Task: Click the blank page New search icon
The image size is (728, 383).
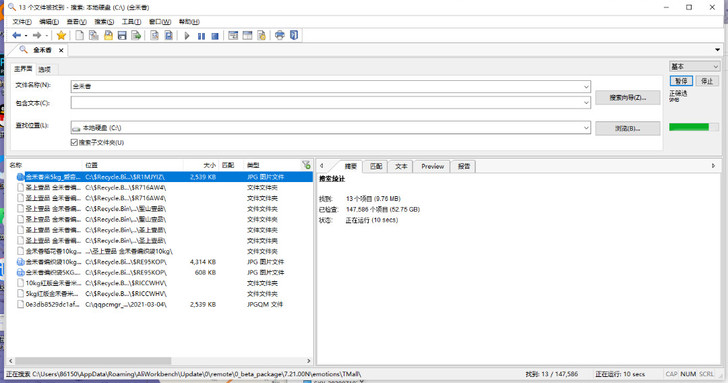Action: point(80,35)
